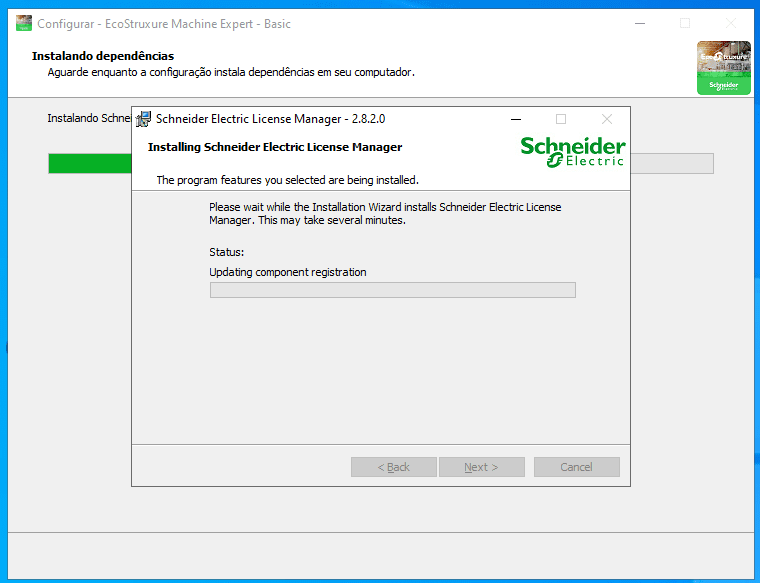This screenshot has width=760, height=583.
Task: Click 'The program features you selected' text
Action: coord(287,180)
